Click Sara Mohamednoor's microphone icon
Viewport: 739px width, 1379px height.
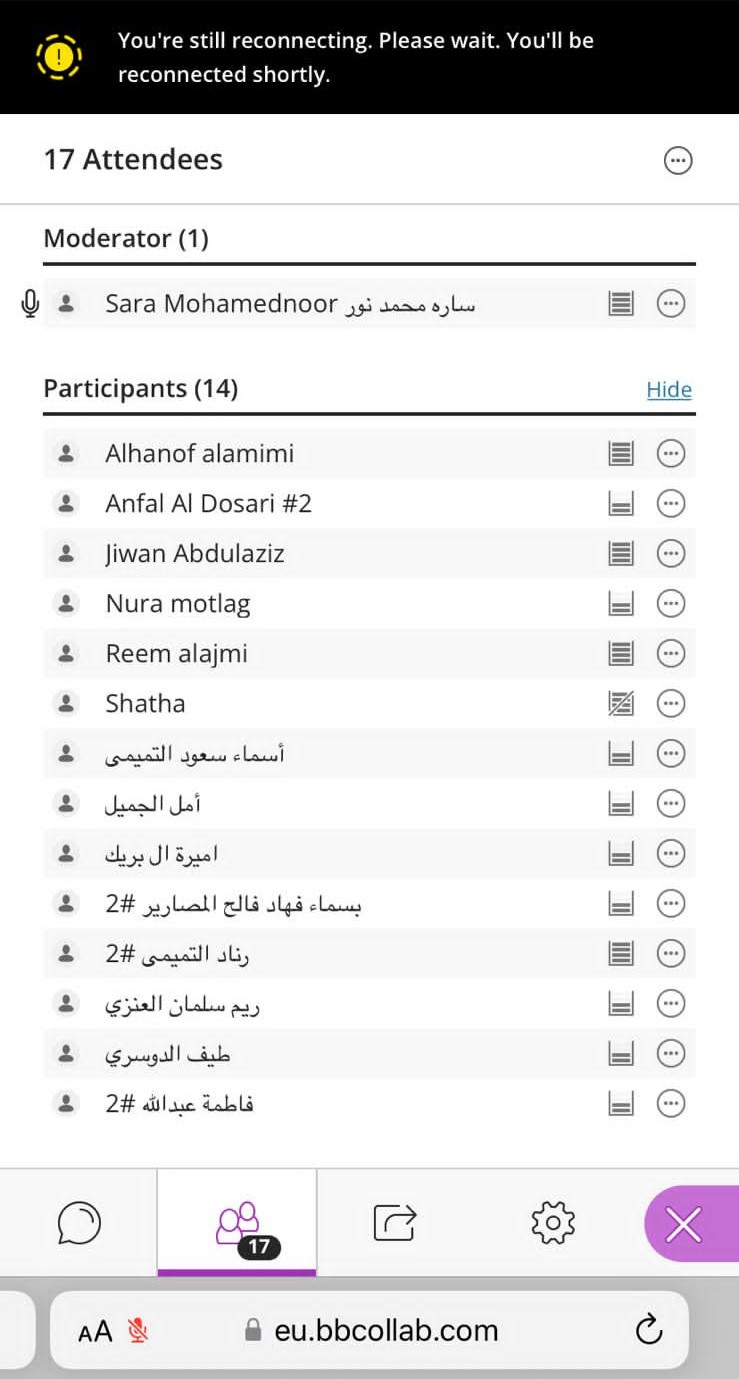point(31,303)
